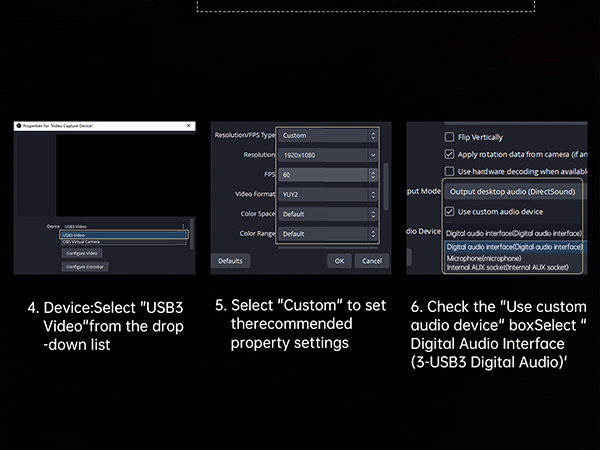Select Microphone(microphone) audio device option
The image size is (600, 450).
coord(484,258)
